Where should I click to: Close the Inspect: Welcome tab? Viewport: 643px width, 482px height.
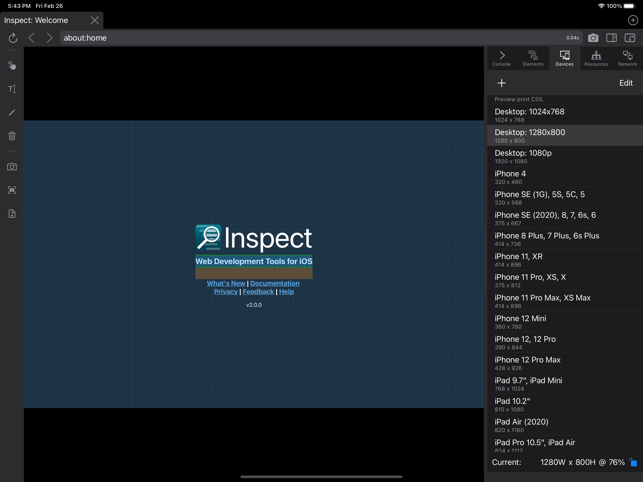click(x=95, y=20)
